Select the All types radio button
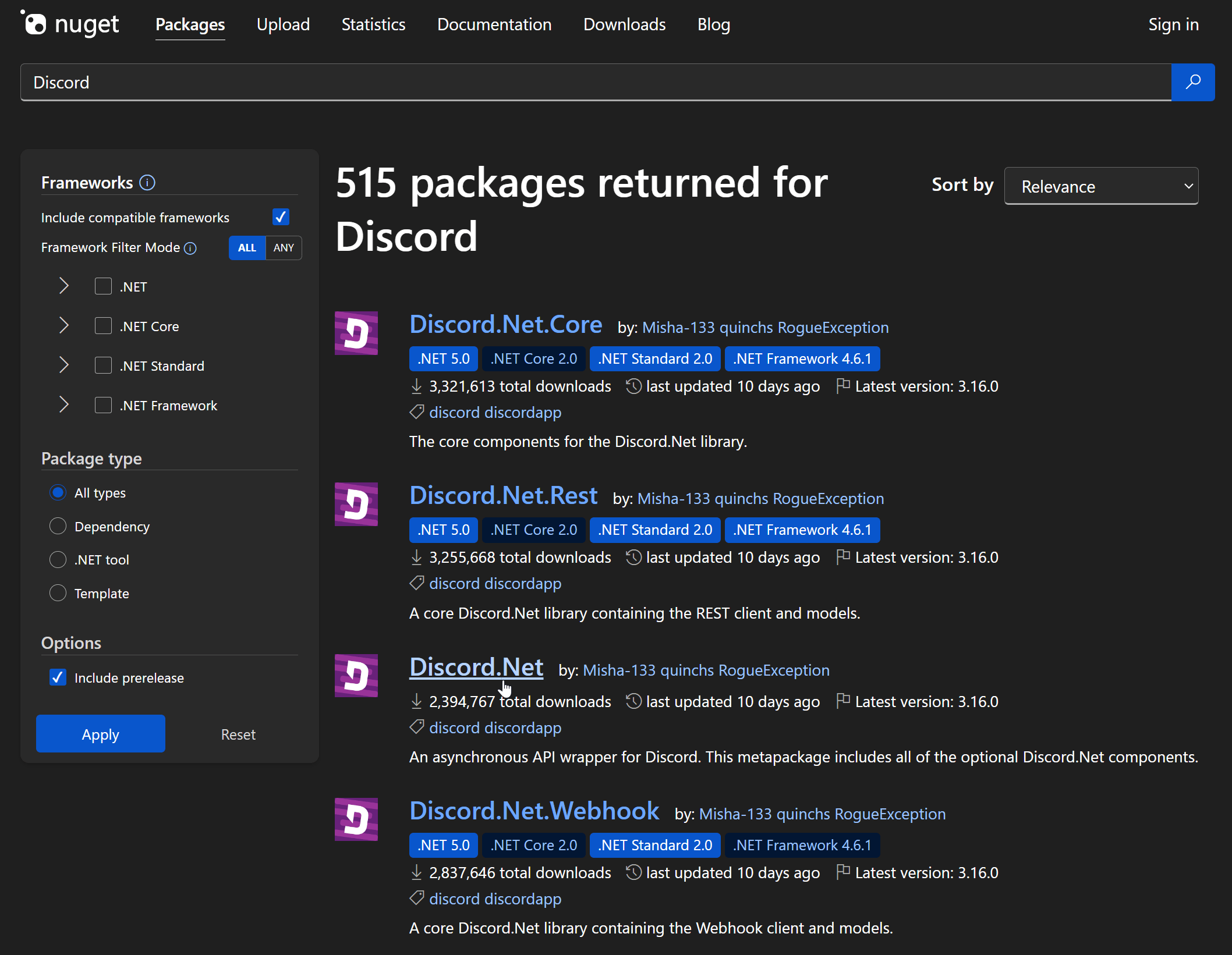The height and width of the screenshot is (955, 1232). tap(58, 493)
